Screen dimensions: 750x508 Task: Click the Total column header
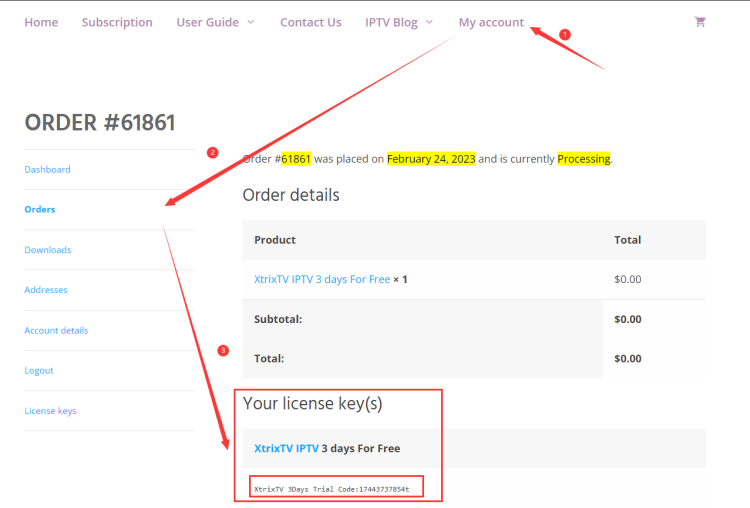pos(628,240)
